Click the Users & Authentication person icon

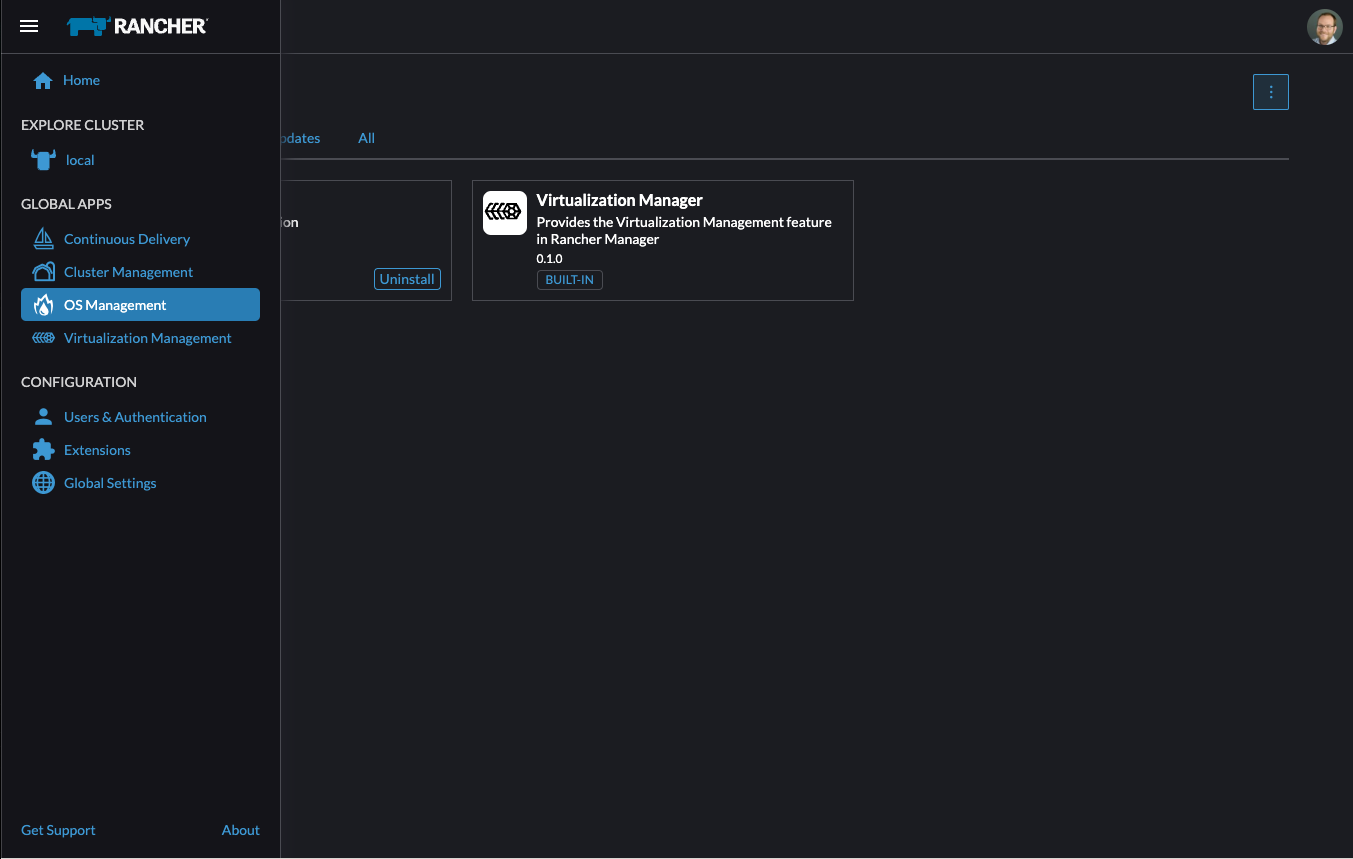(x=43, y=417)
